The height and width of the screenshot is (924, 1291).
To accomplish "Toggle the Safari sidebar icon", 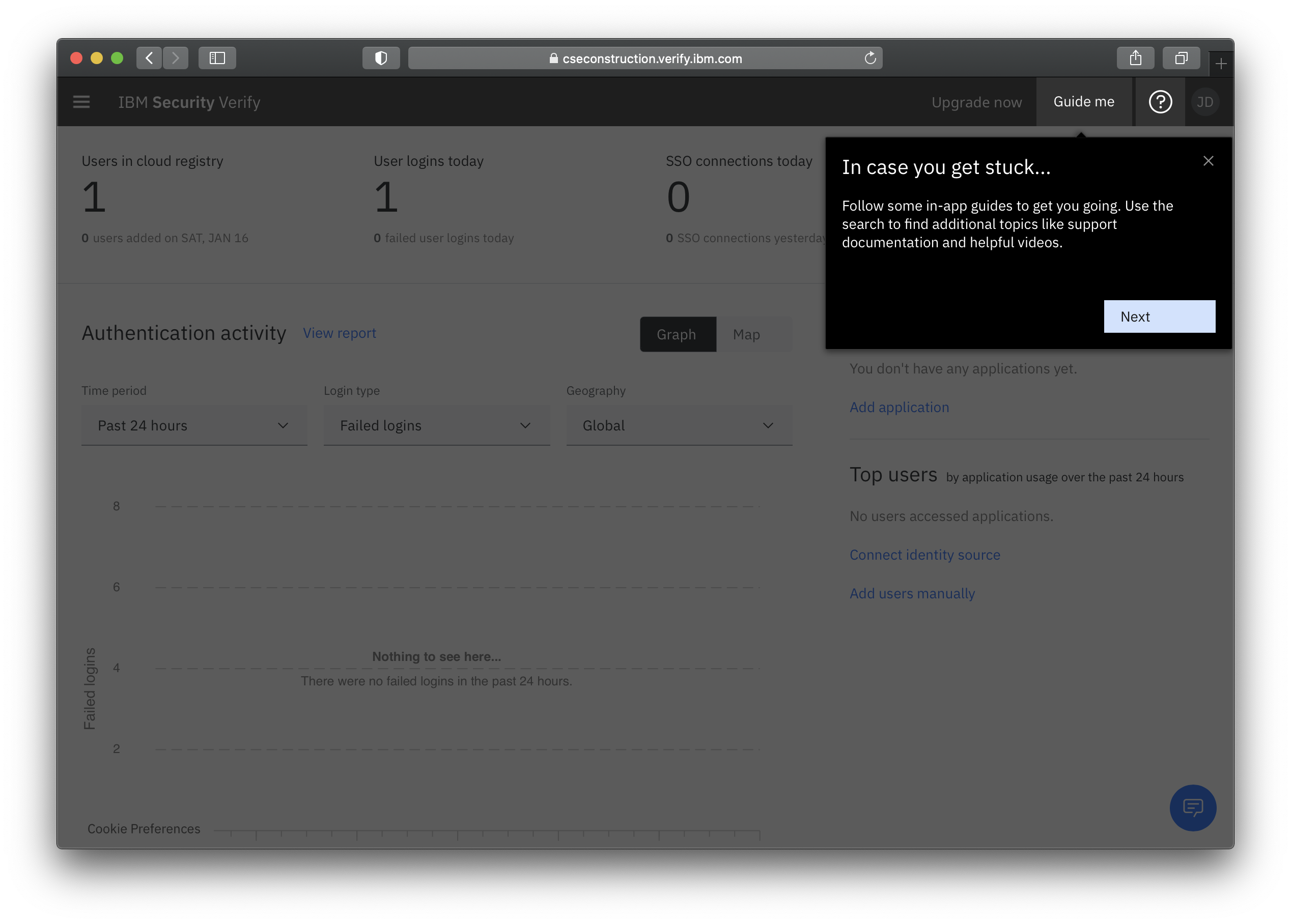I will [x=217, y=58].
